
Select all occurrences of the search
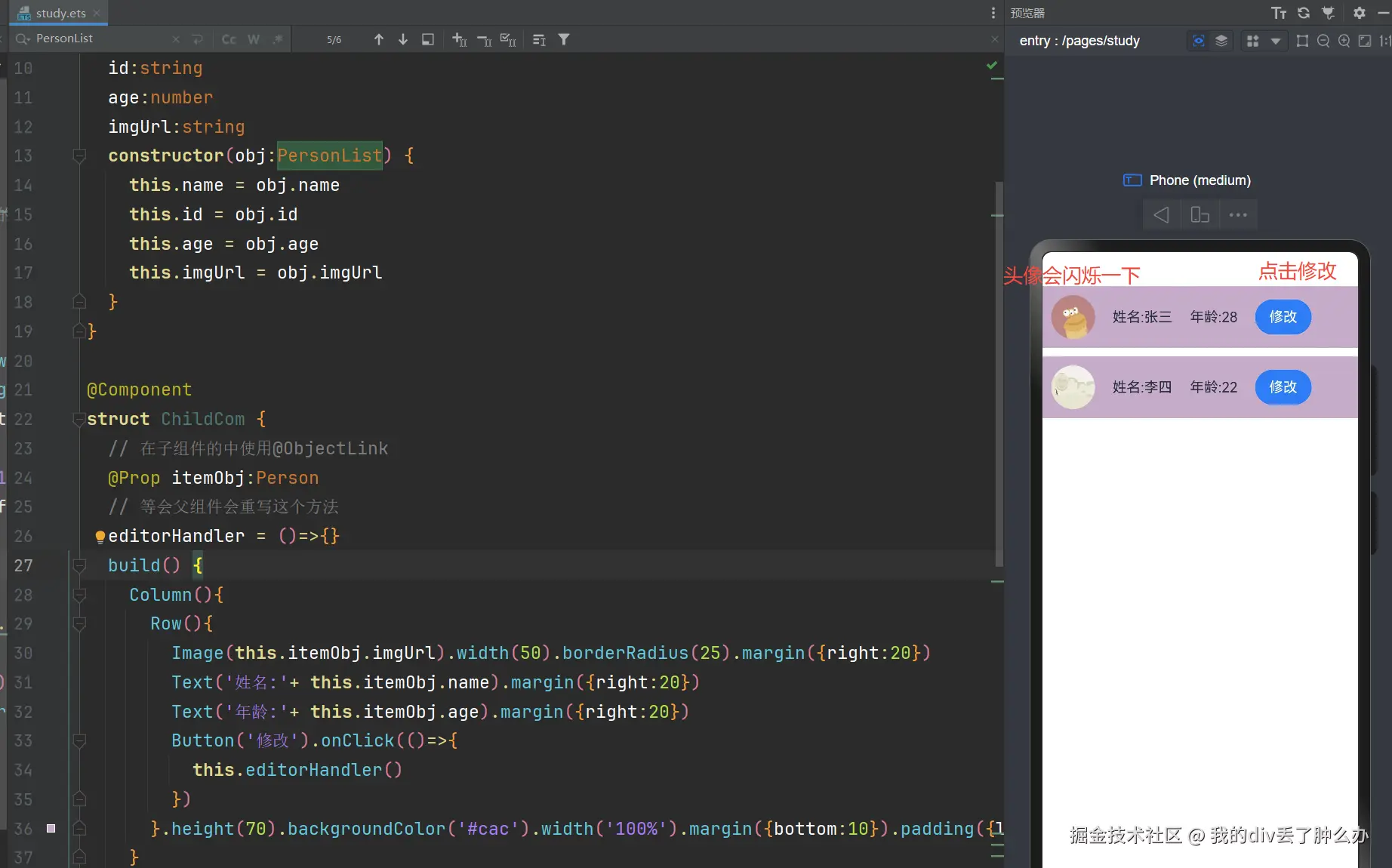[509, 39]
